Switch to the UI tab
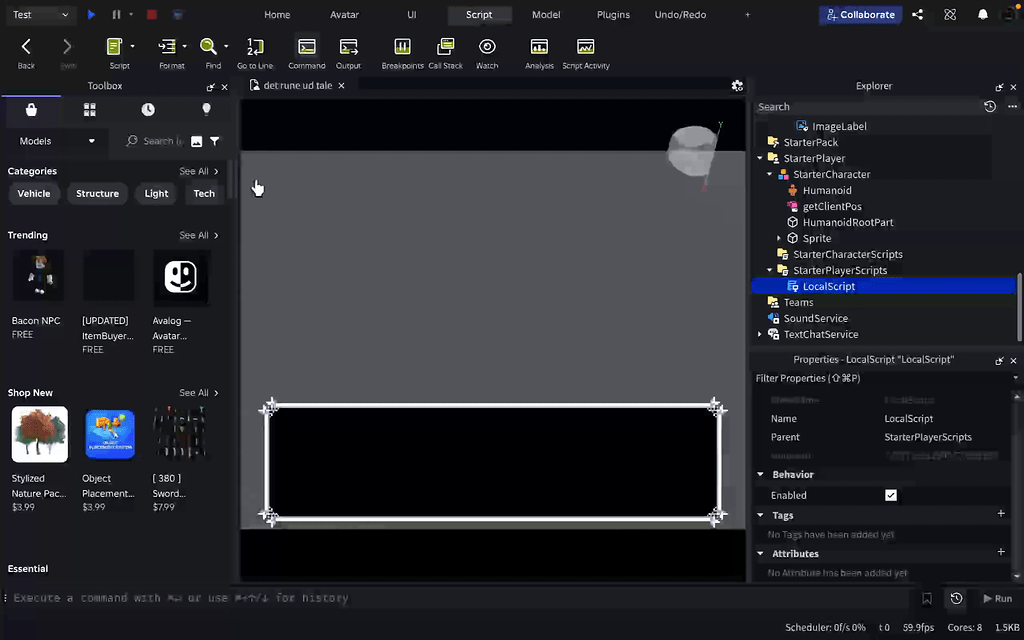Viewport: 1024px width, 640px height. tap(411, 14)
